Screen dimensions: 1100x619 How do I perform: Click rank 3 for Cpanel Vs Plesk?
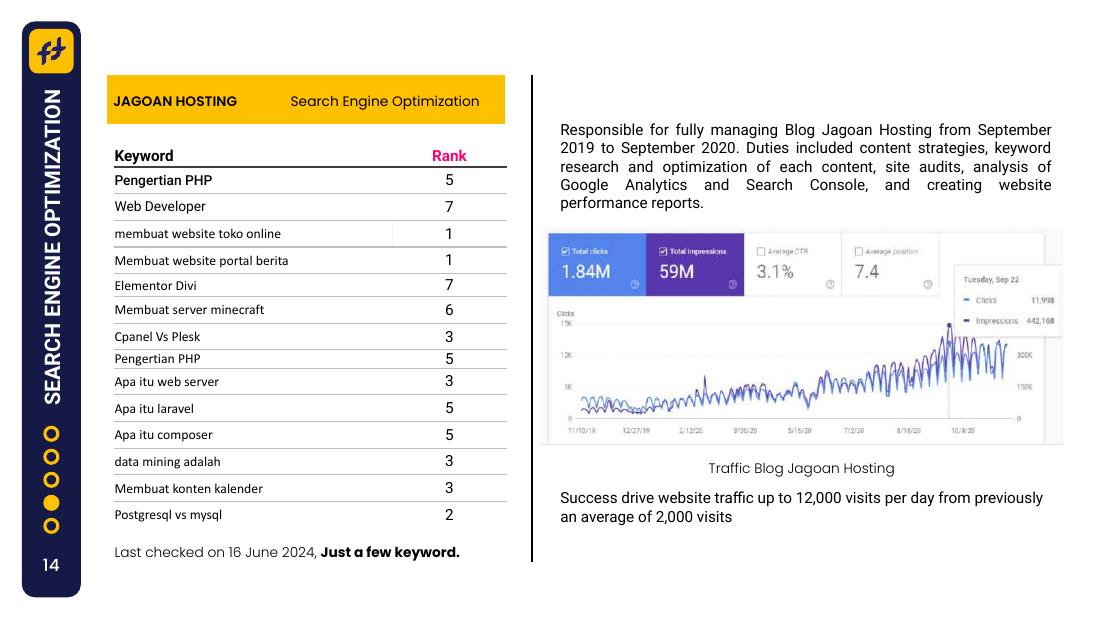449,337
